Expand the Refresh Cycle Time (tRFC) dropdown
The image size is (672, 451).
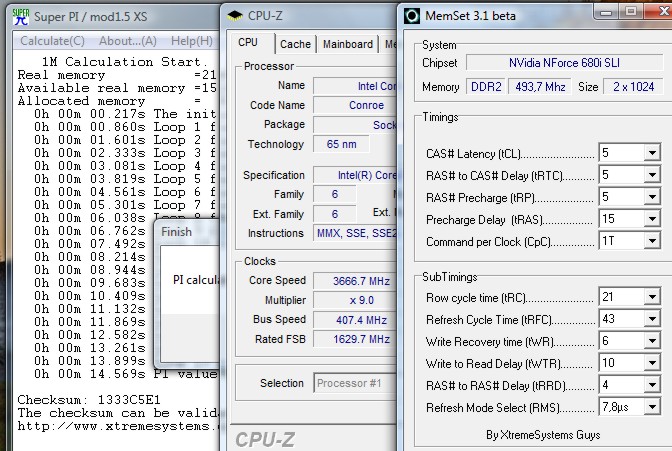pos(652,319)
